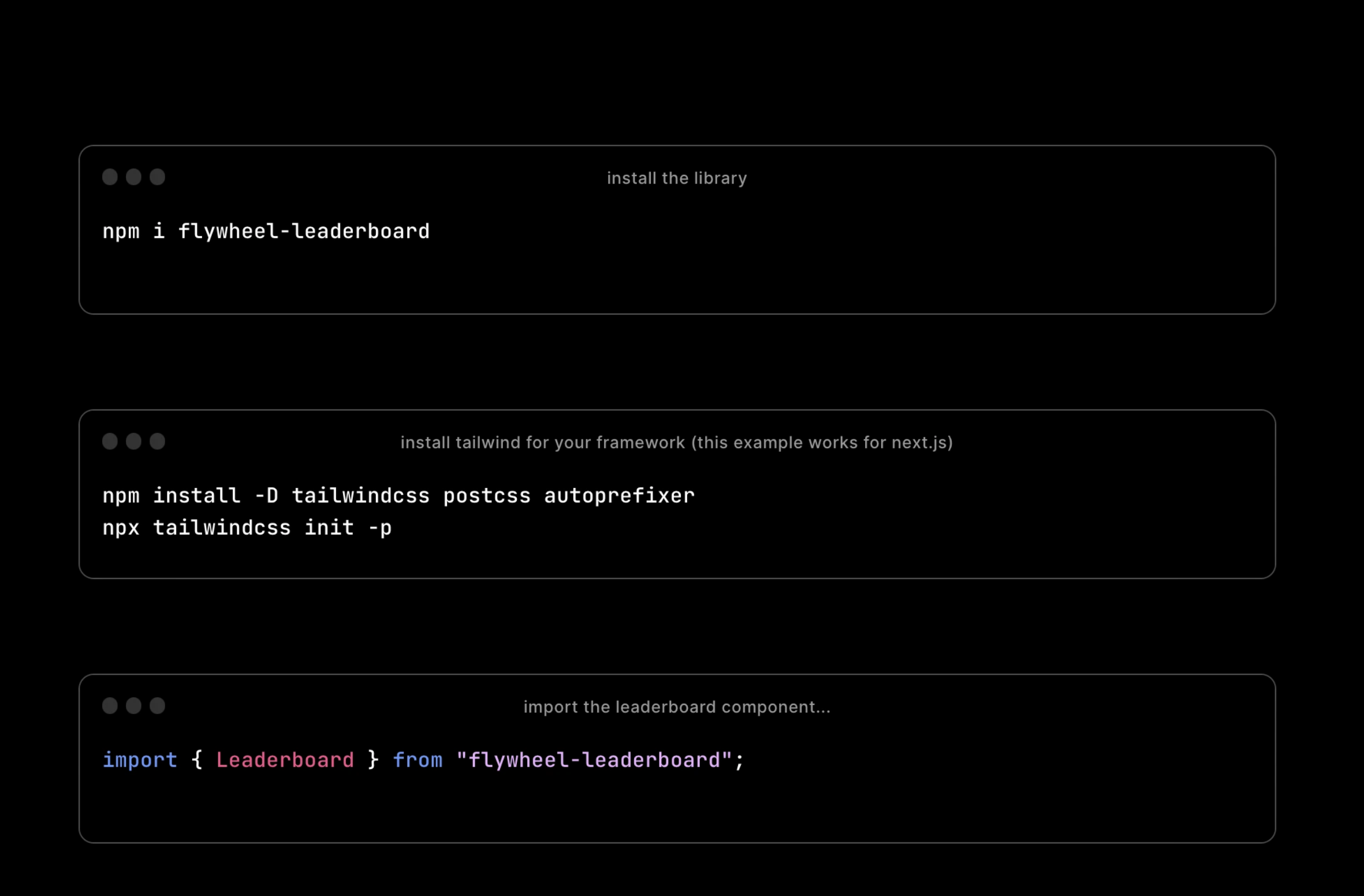Viewport: 1364px width, 896px height.
Task: Click 'import the leaderboard component...' title
Action: click(x=676, y=707)
